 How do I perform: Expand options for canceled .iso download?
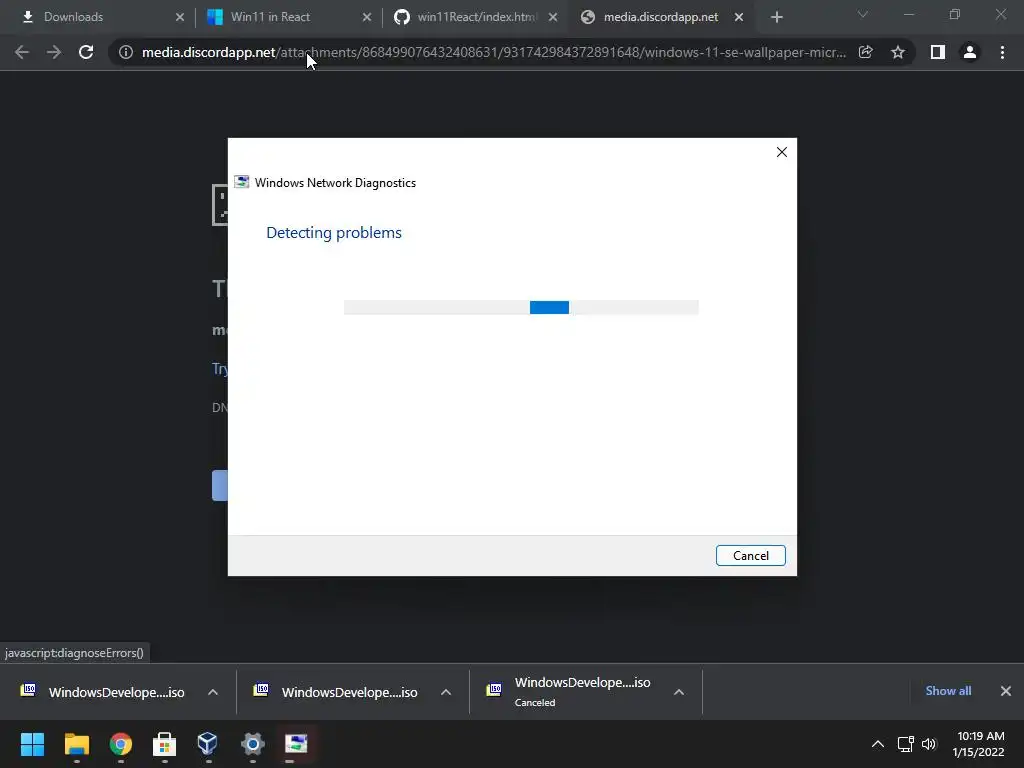[679, 692]
